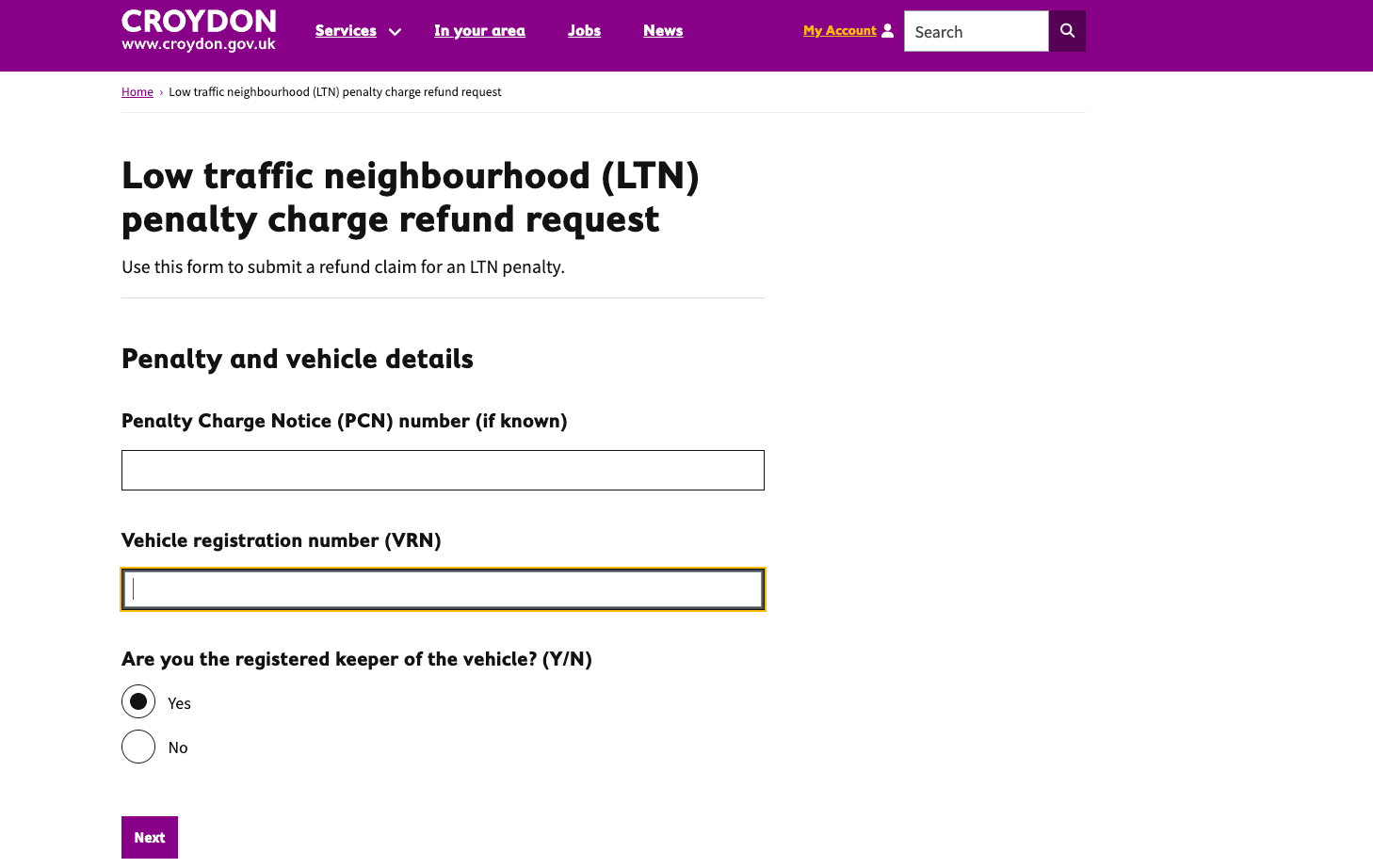Open the My Account link
This screenshot has width=1373, height=868.
(839, 31)
